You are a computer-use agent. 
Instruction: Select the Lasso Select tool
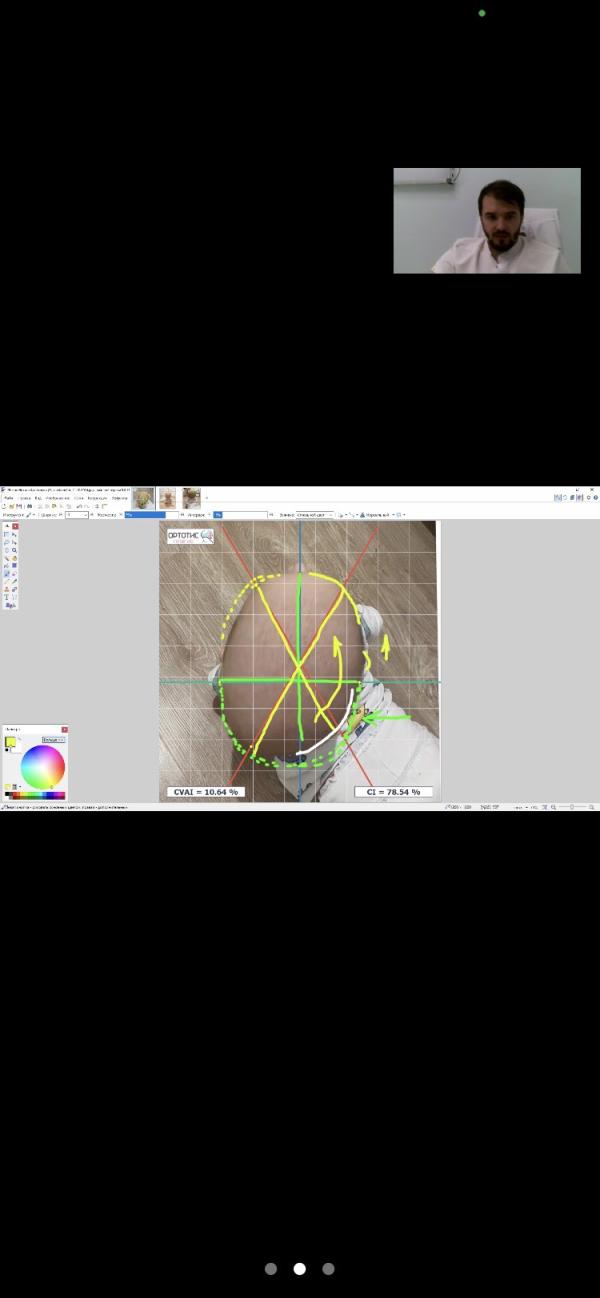point(6,542)
